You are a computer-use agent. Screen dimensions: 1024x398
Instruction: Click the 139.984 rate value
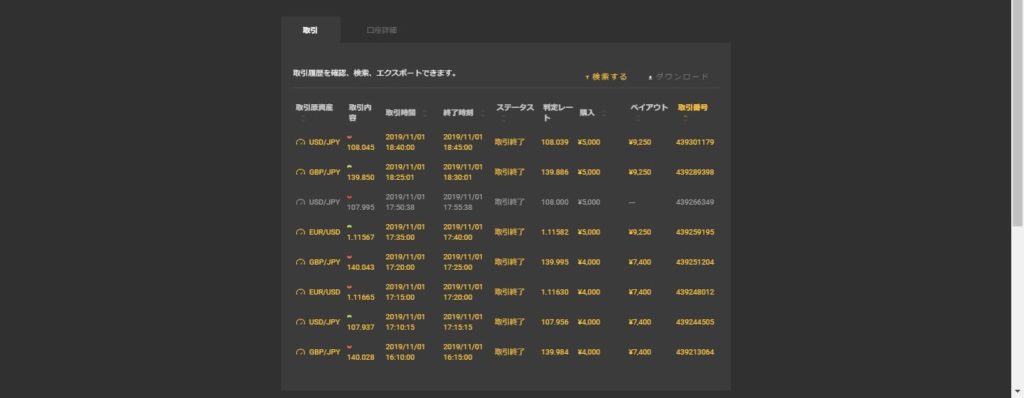[x=554, y=353]
